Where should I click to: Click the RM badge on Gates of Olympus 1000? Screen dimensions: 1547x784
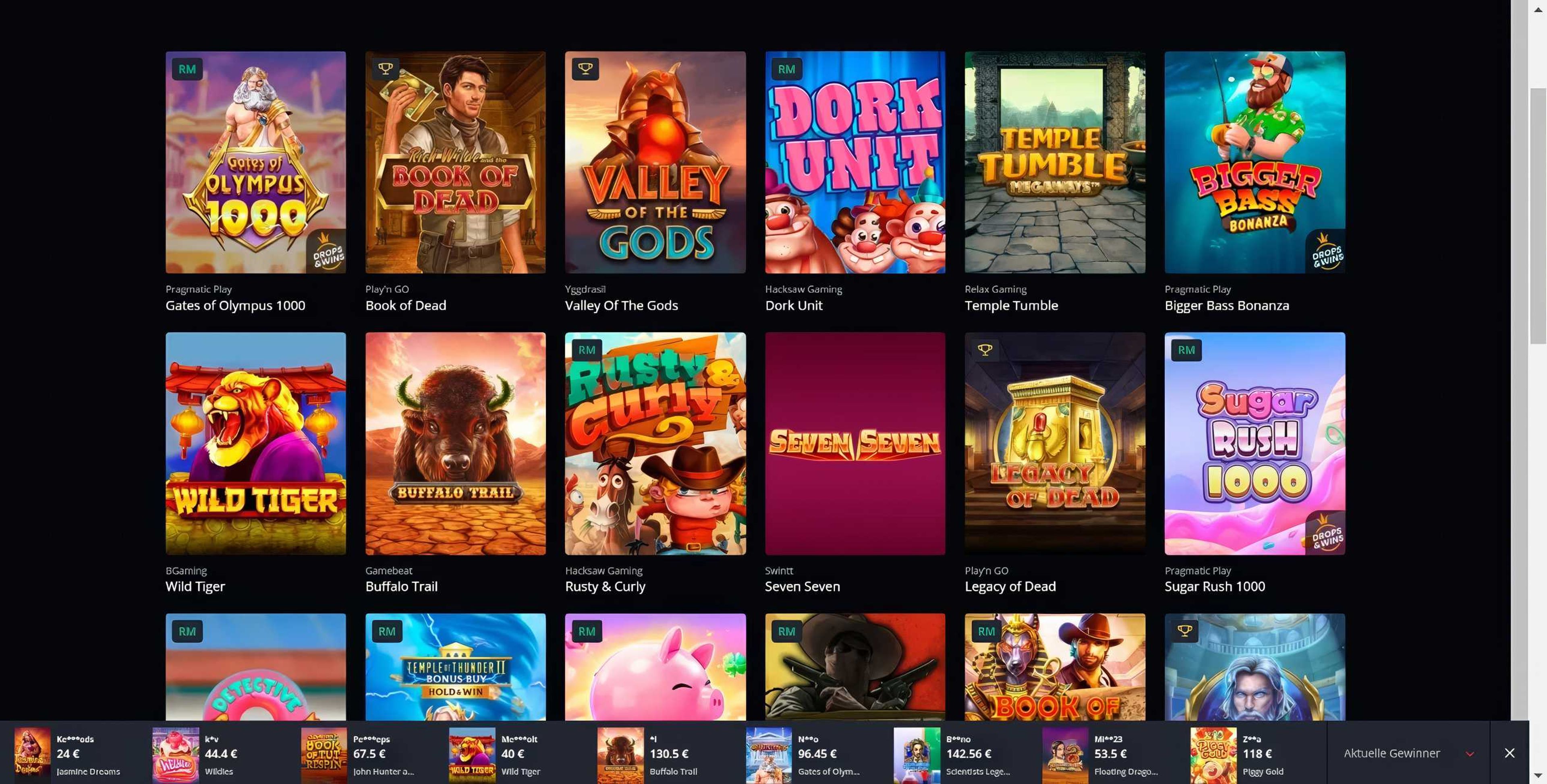coord(187,69)
